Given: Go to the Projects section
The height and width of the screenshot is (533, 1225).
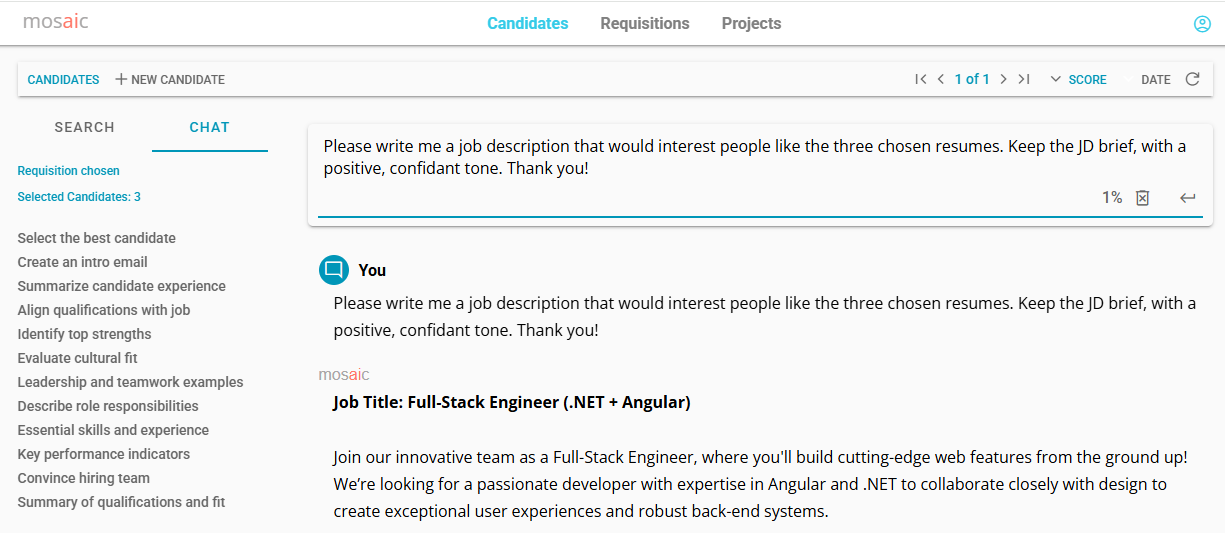Looking at the screenshot, I should (751, 23).
